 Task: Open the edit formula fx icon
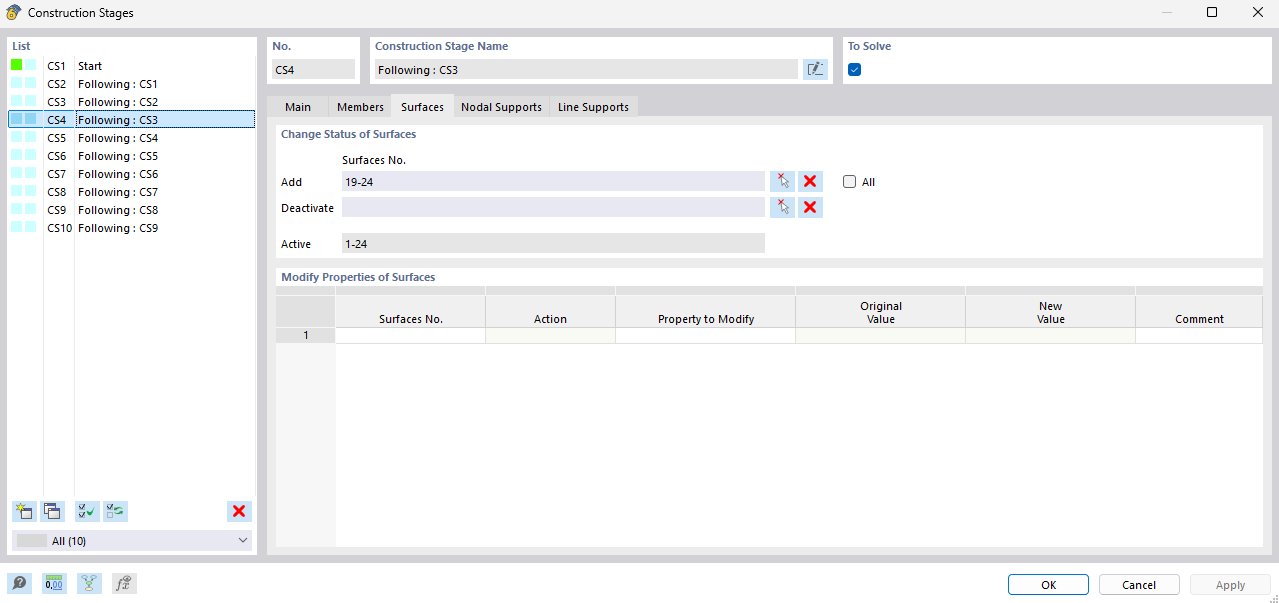(123, 582)
